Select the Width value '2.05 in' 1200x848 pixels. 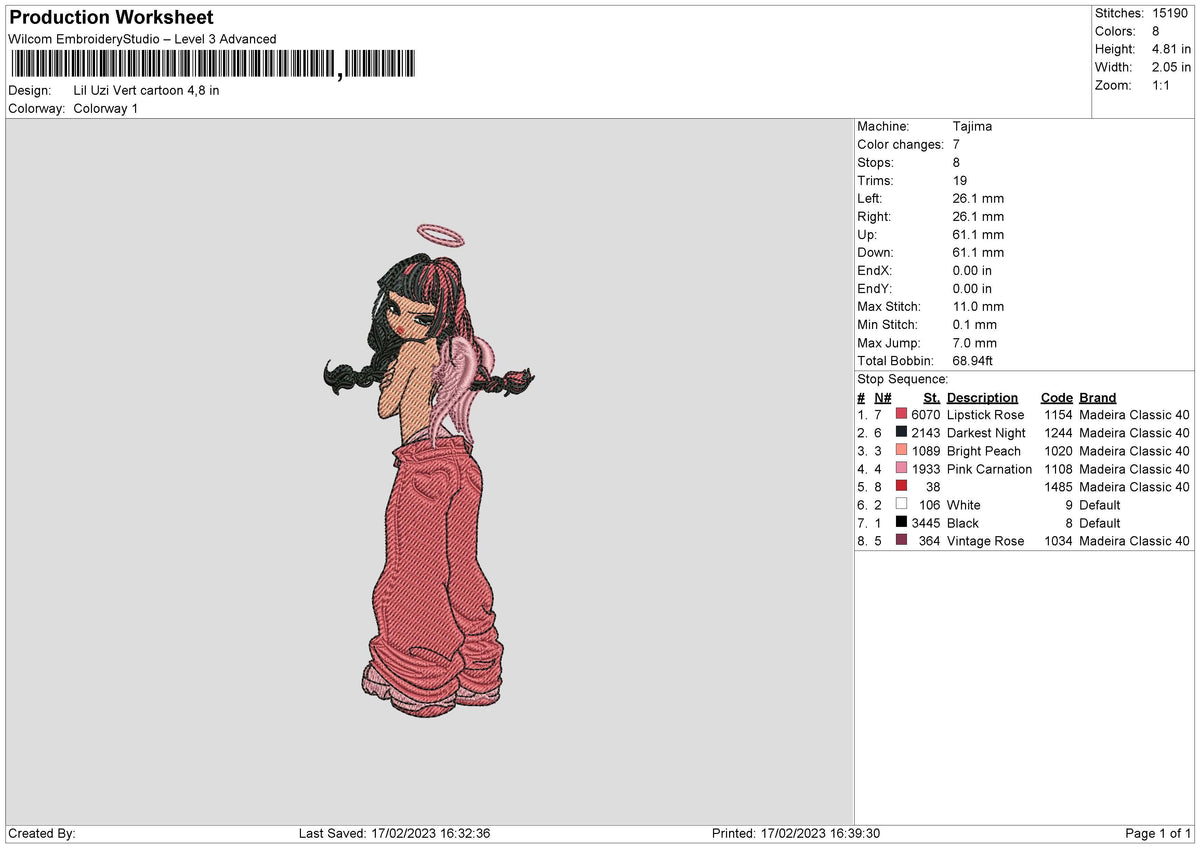pyautogui.click(x=1171, y=67)
